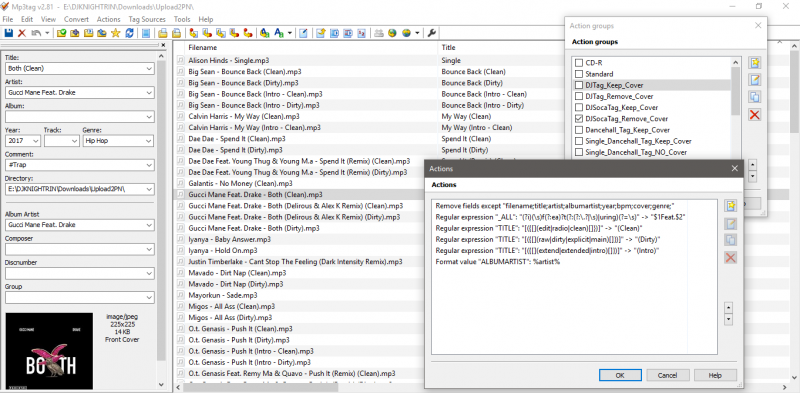
Task: Click the Options wrench toolbar icon
Action: 432,33
